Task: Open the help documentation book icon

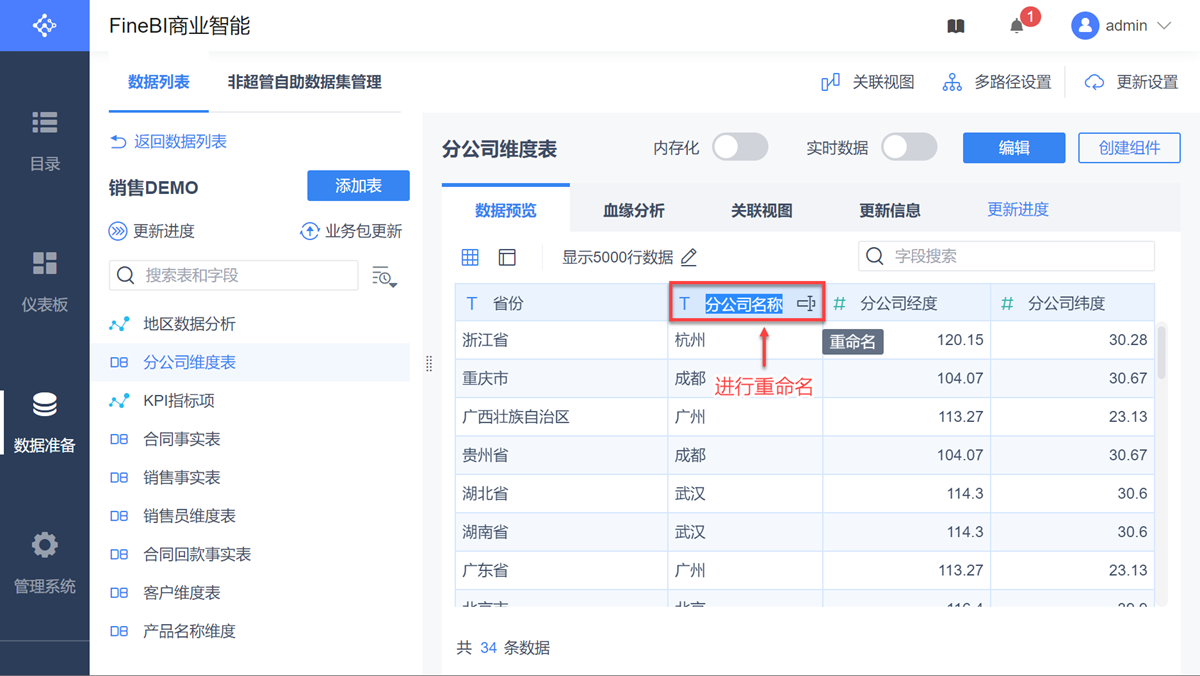Action: [956, 26]
